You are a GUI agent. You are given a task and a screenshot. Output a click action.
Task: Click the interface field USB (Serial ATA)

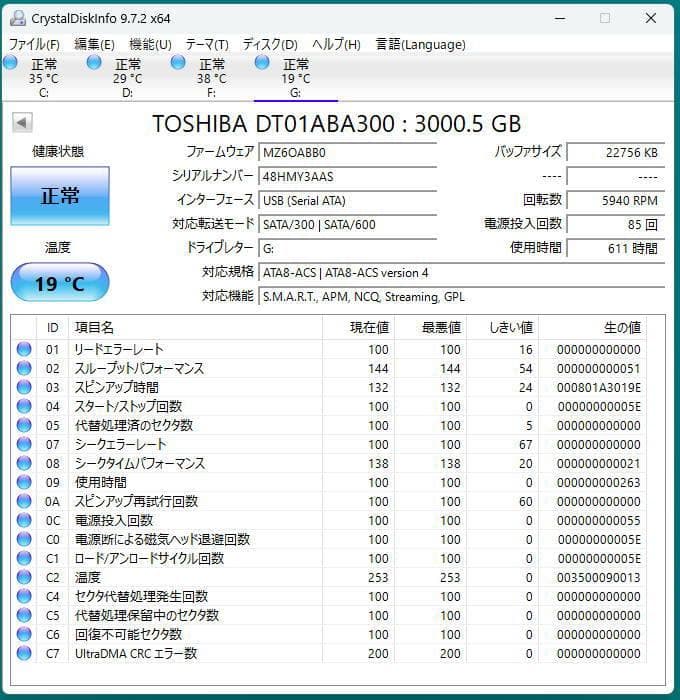coord(348,201)
